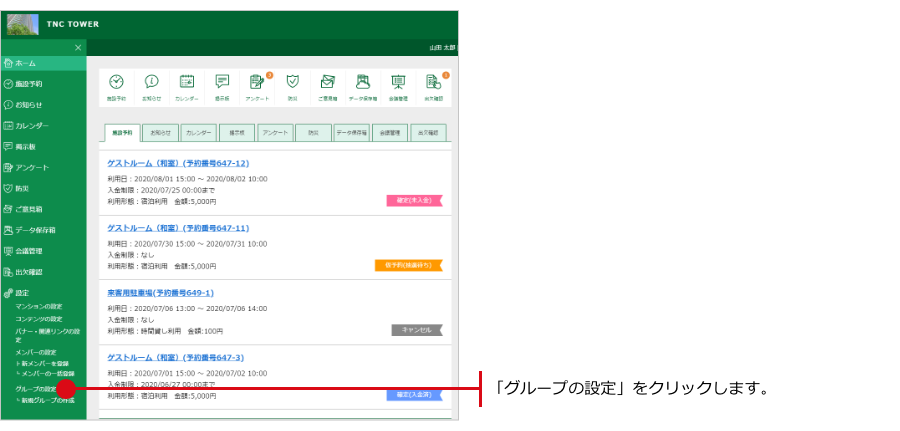This screenshot has width=900, height=431.
Task: Click the アンケート icon with notification badge
Action: 257,84
